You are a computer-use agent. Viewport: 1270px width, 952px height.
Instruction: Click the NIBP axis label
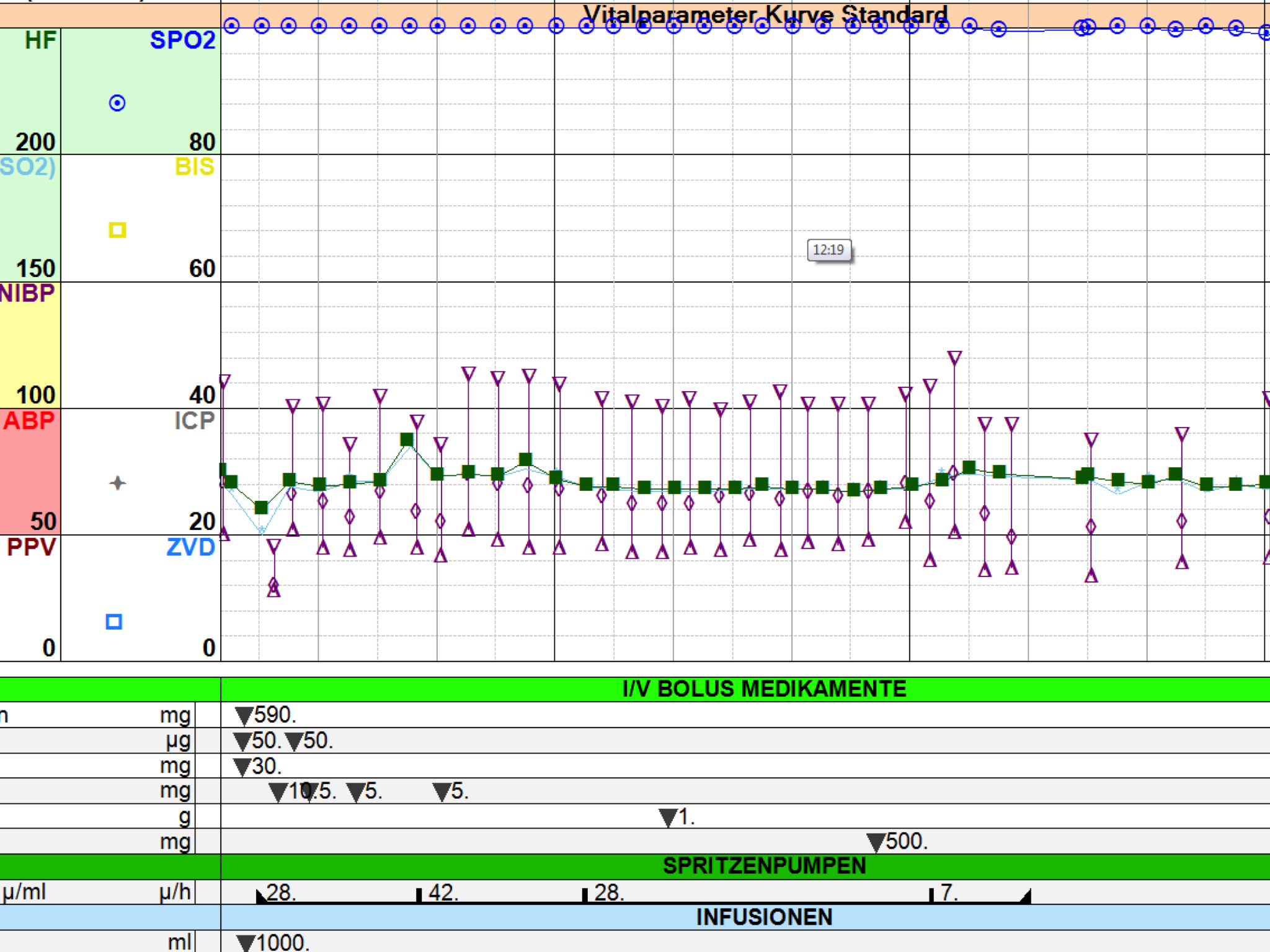coord(27,293)
